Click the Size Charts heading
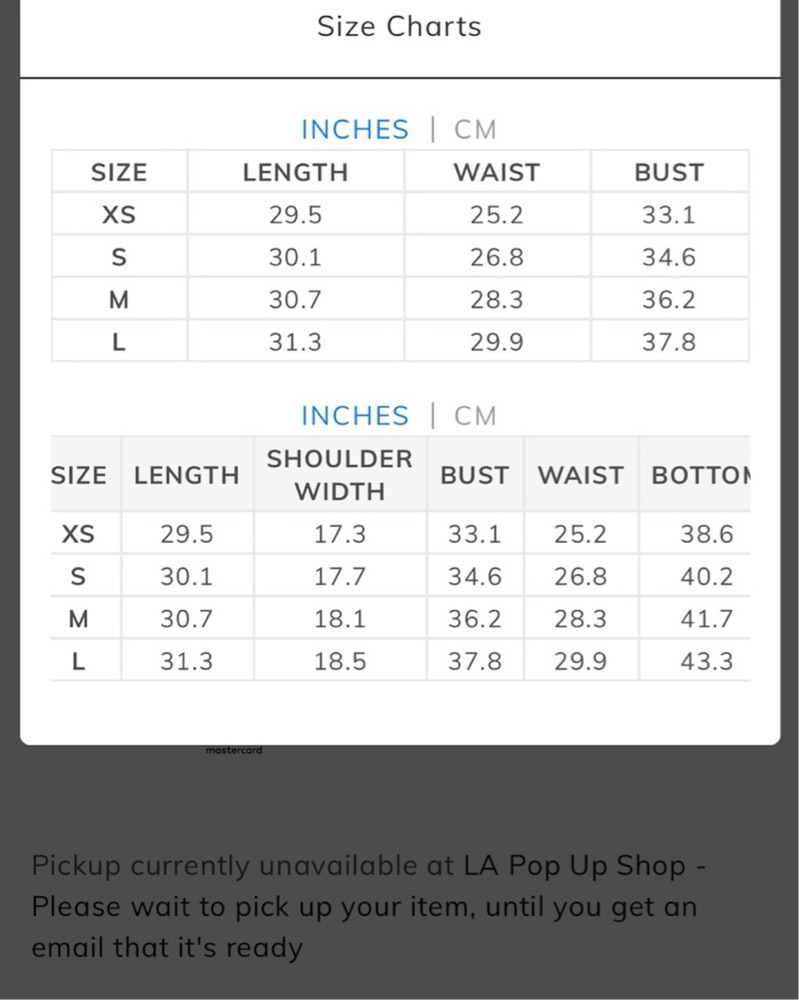The height and width of the screenshot is (1000, 799). tap(399, 27)
